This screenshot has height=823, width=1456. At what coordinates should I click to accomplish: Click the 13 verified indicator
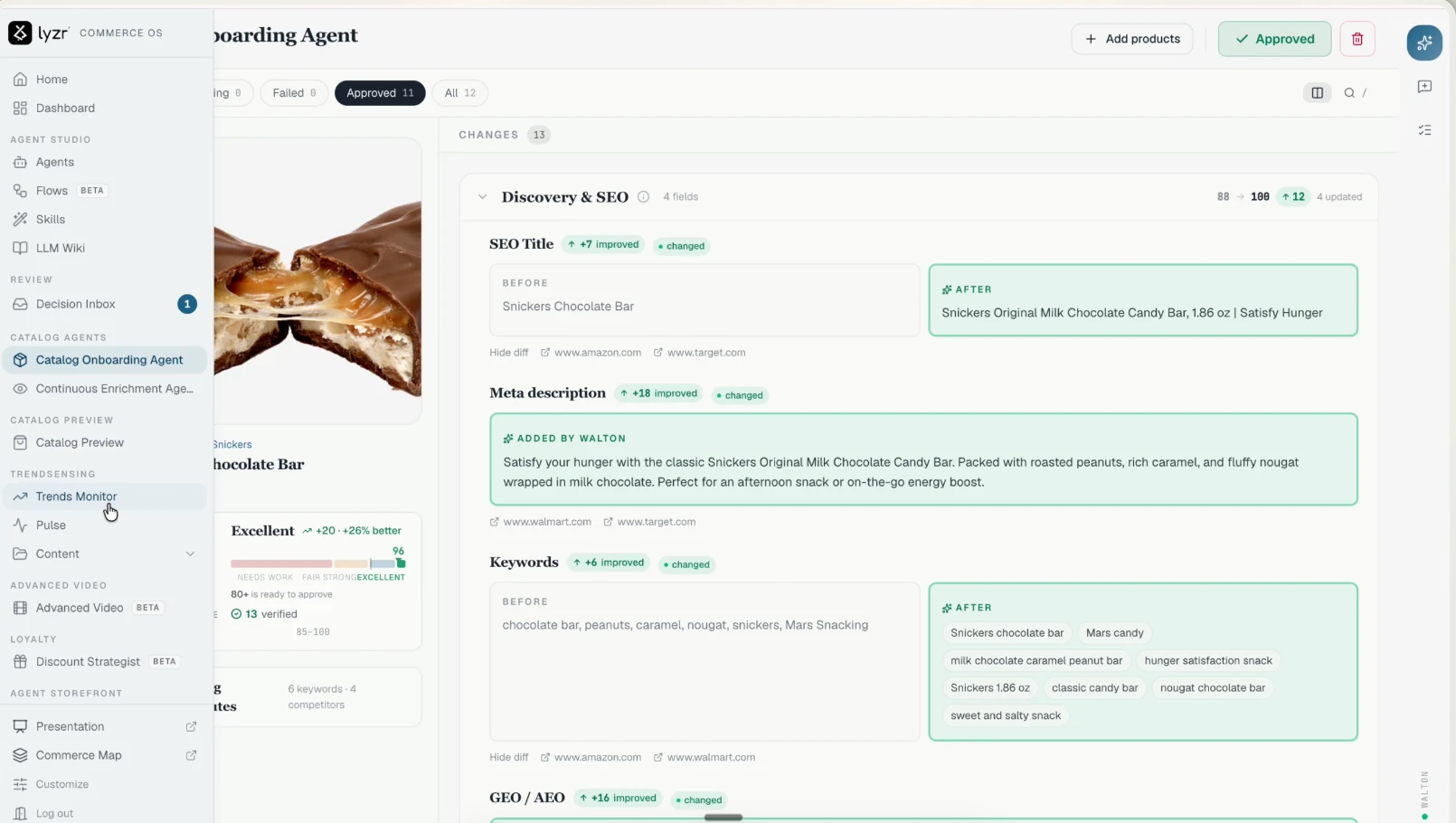pos(264,614)
